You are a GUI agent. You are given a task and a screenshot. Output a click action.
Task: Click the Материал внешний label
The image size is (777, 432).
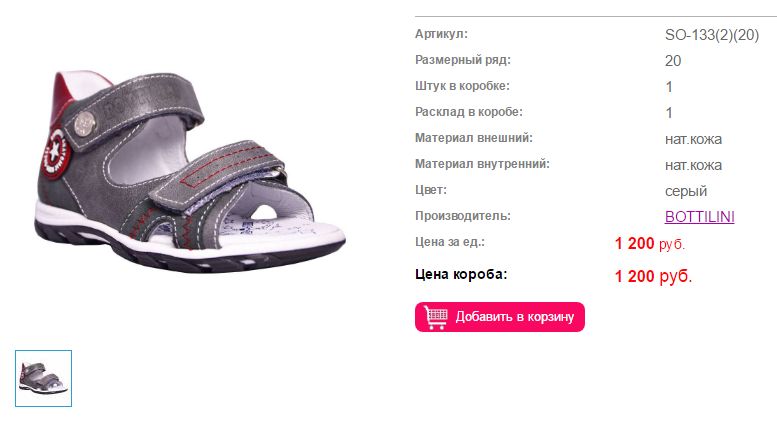pyautogui.click(x=474, y=138)
